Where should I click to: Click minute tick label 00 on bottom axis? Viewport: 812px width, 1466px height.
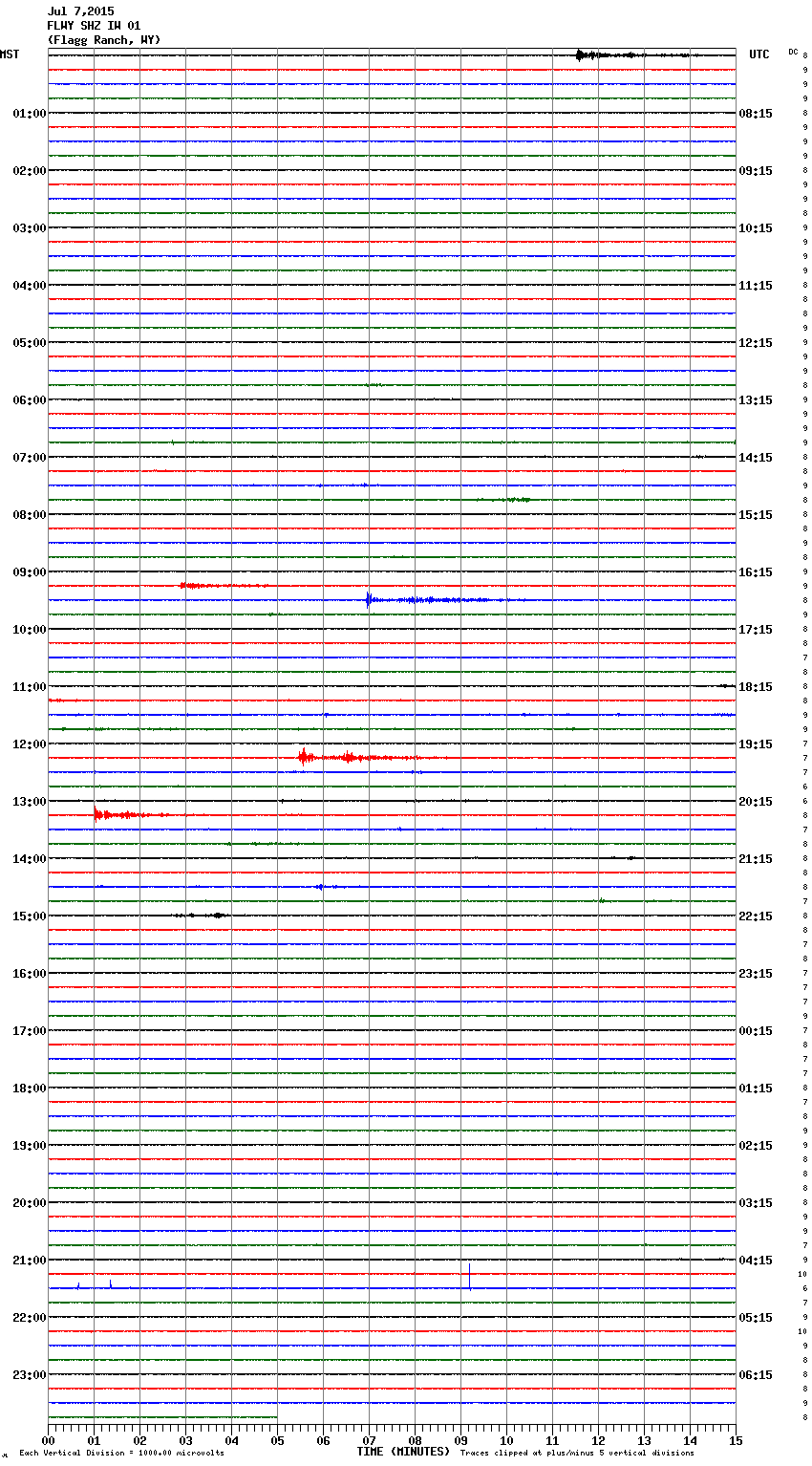click(48, 1441)
